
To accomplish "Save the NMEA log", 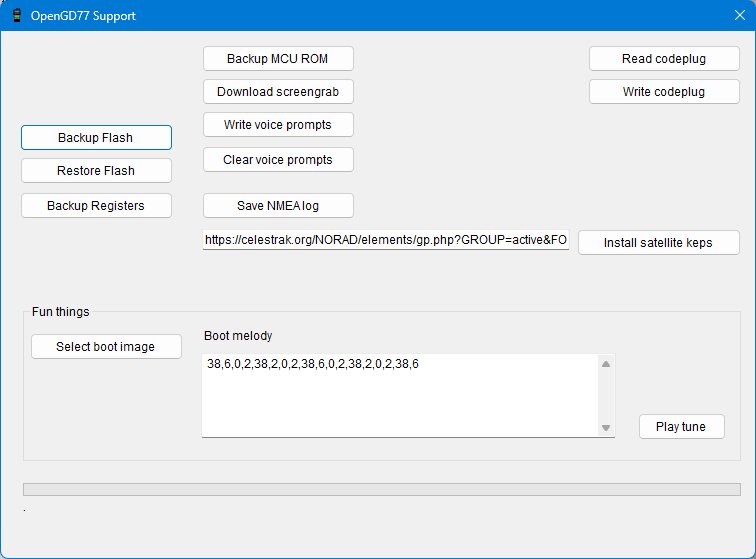I will click(278, 206).
